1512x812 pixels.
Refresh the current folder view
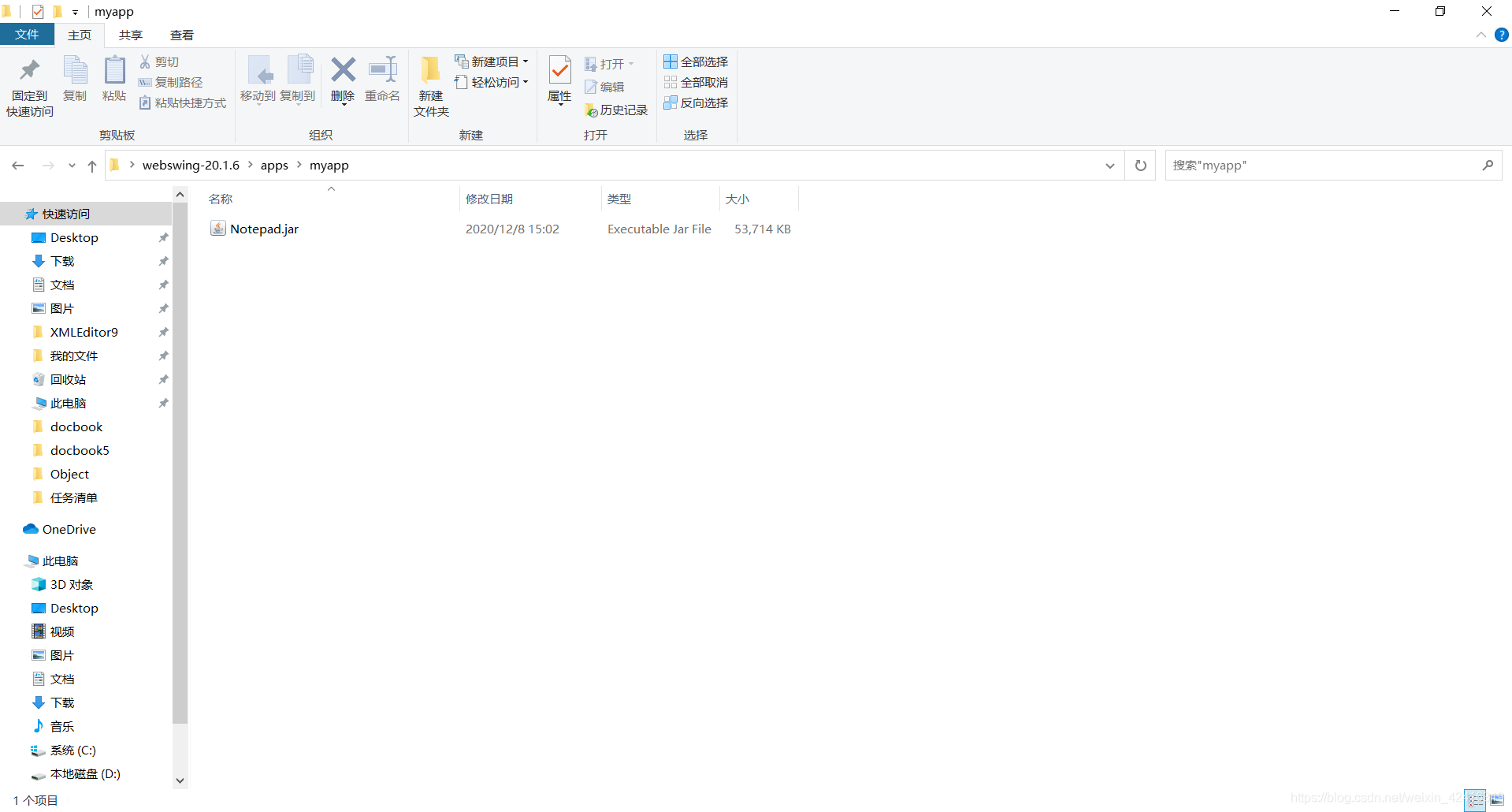click(1140, 166)
